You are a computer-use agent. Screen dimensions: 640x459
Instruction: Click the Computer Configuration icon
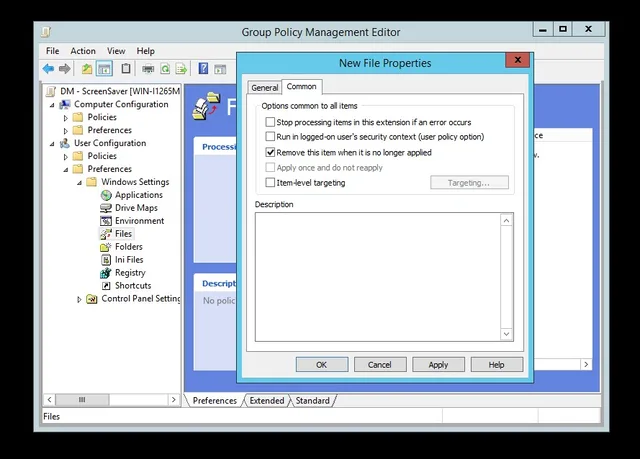[x=65, y=104]
